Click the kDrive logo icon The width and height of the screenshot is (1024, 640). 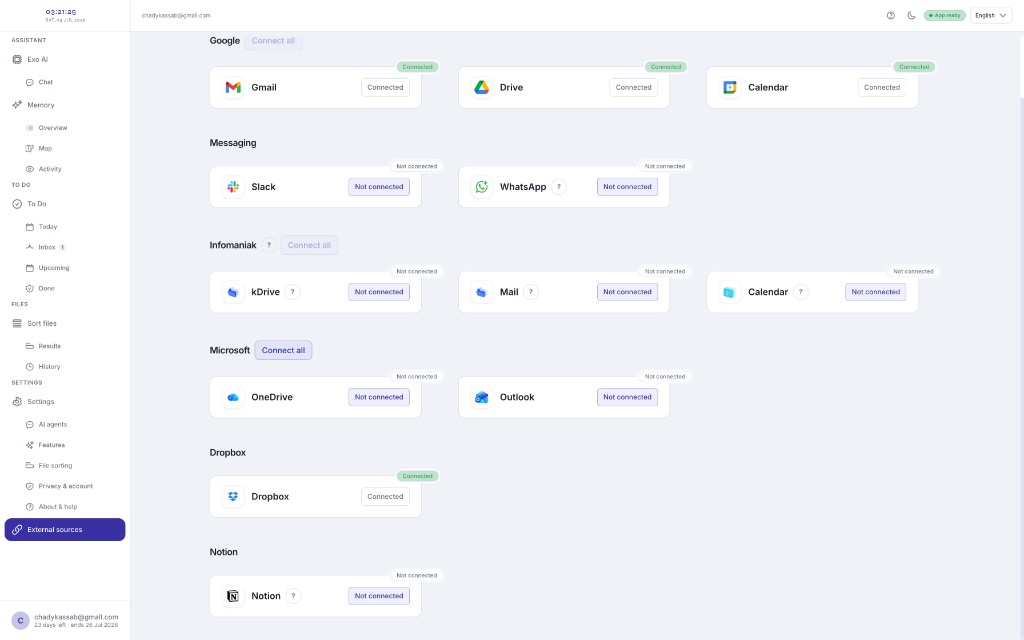click(x=233, y=292)
